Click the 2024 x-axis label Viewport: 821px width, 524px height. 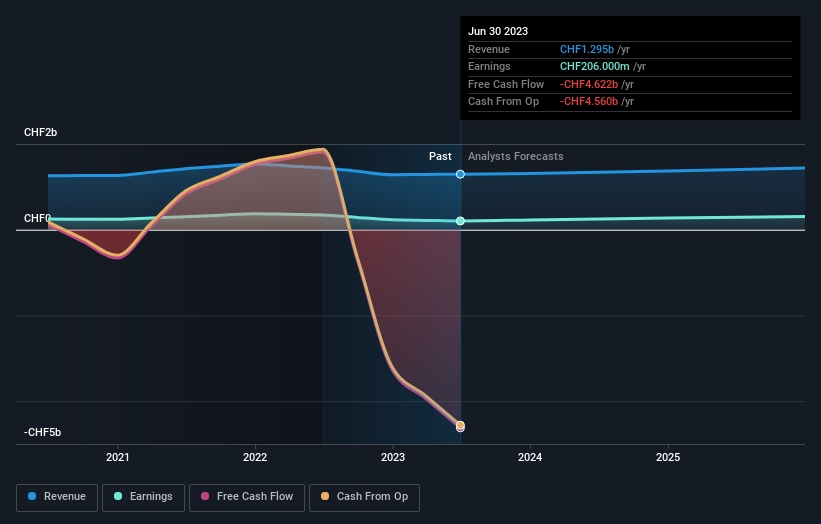[530, 458]
